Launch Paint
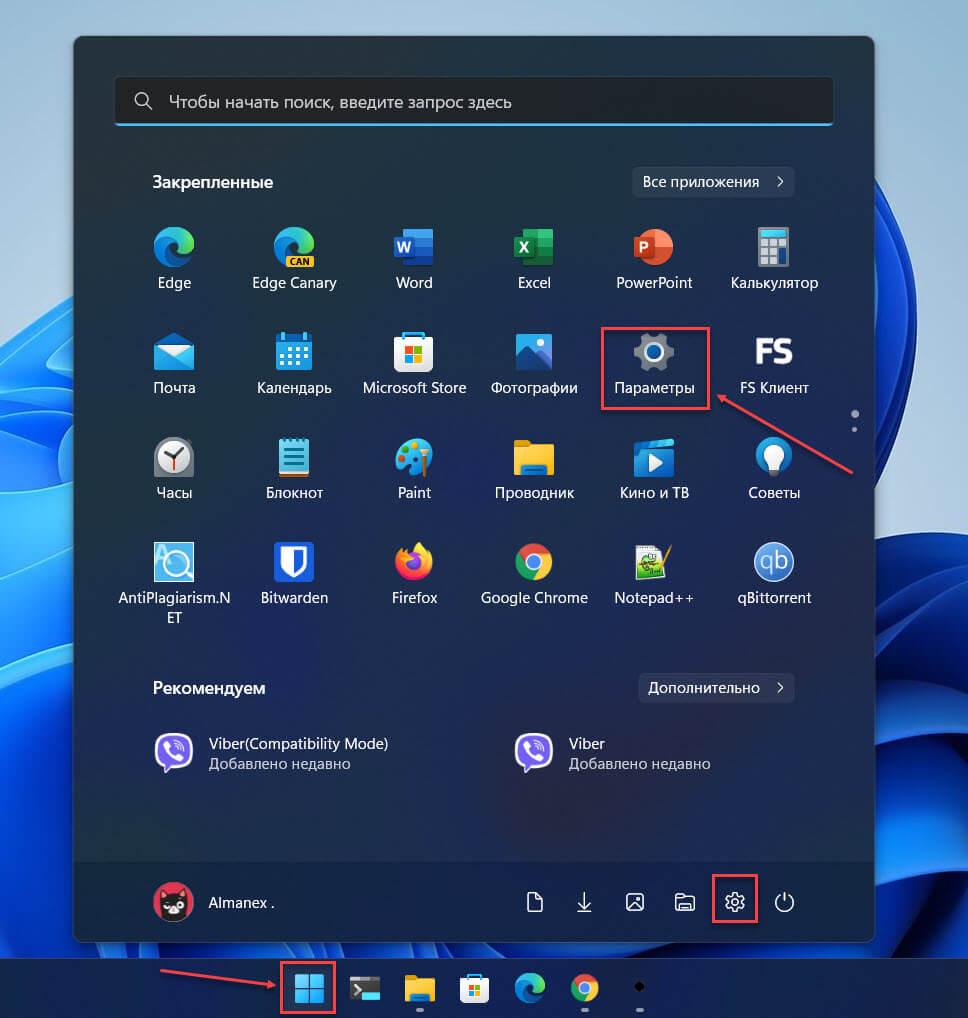This screenshot has width=968, height=1018. pyautogui.click(x=414, y=468)
